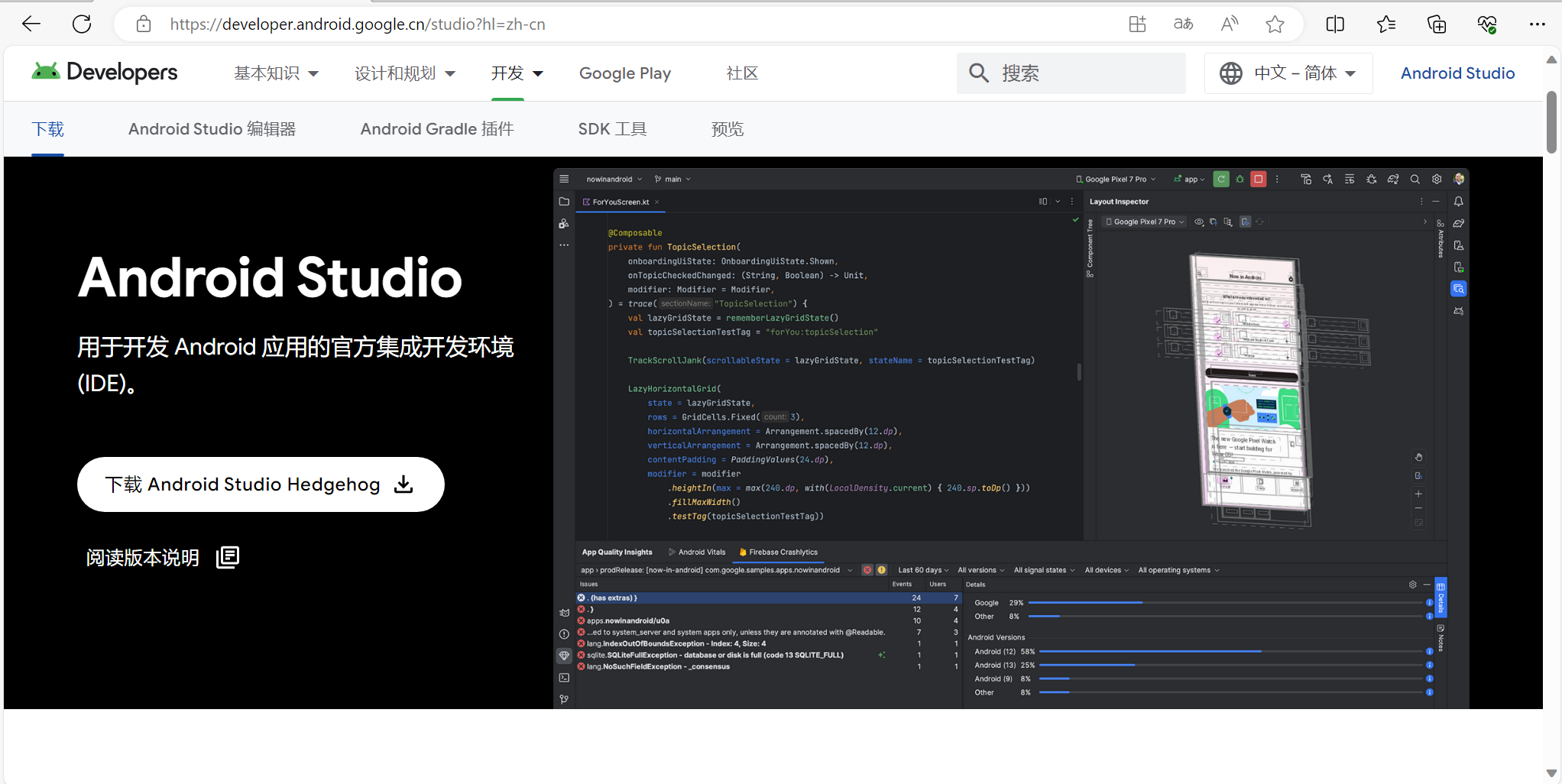
Task: Expand the 设计和规划 dropdown menu
Action: point(404,73)
